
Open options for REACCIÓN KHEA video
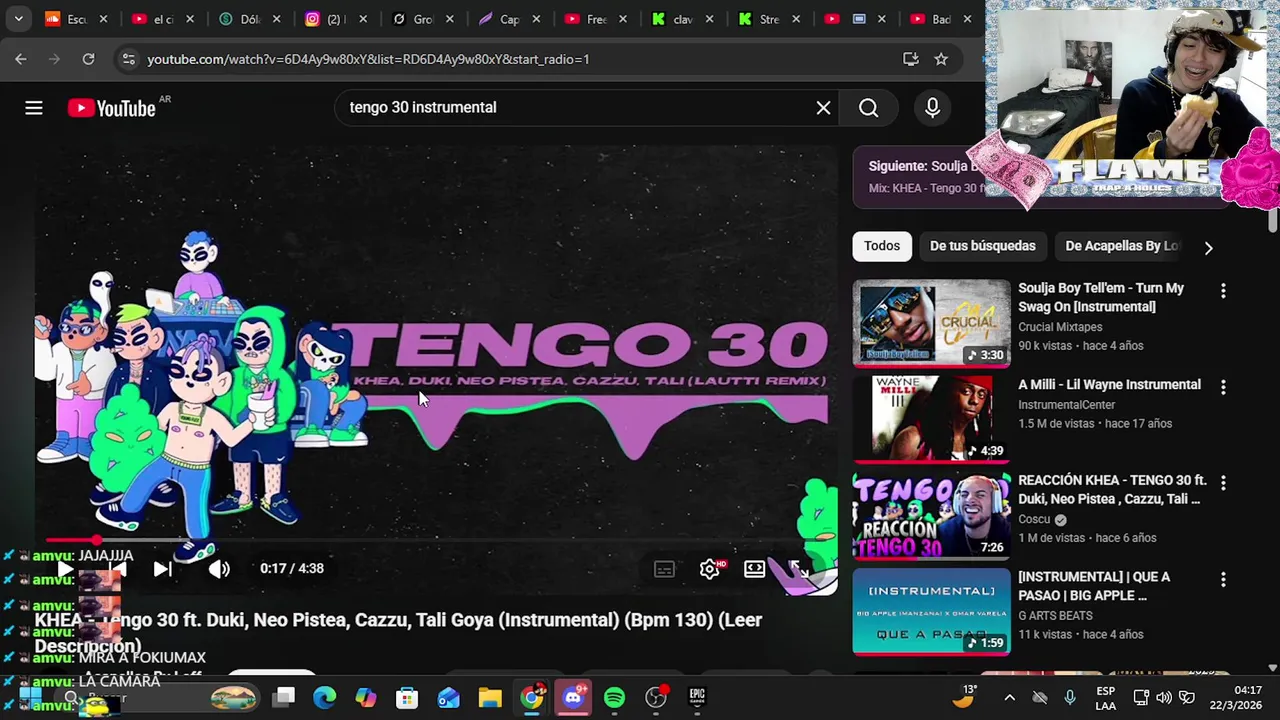pyautogui.click(x=1222, y=482)
